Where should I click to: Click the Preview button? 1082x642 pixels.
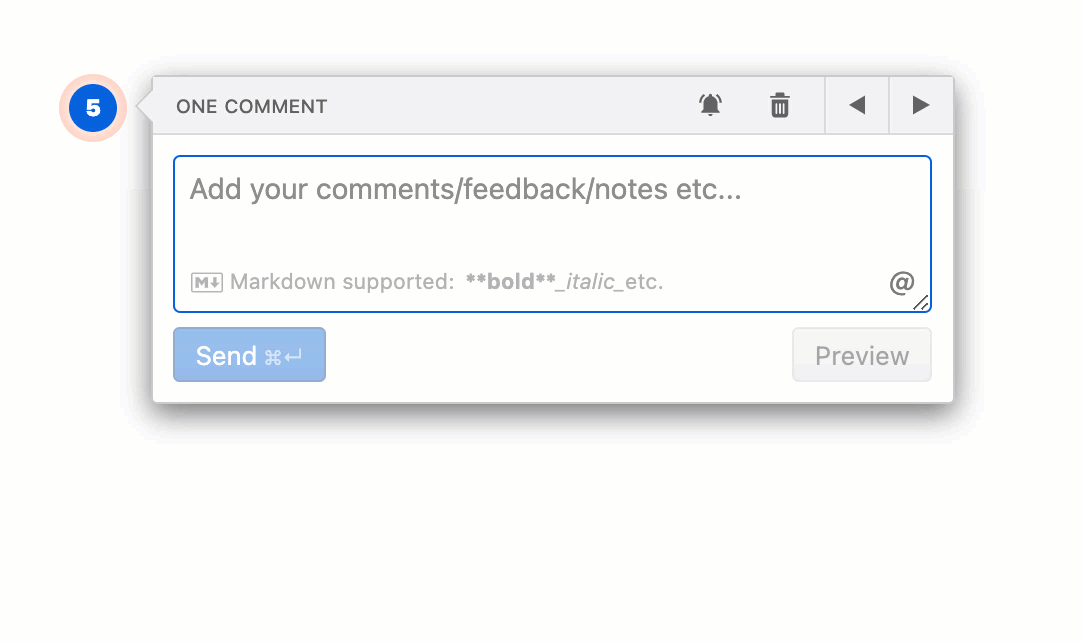(861, 354)
